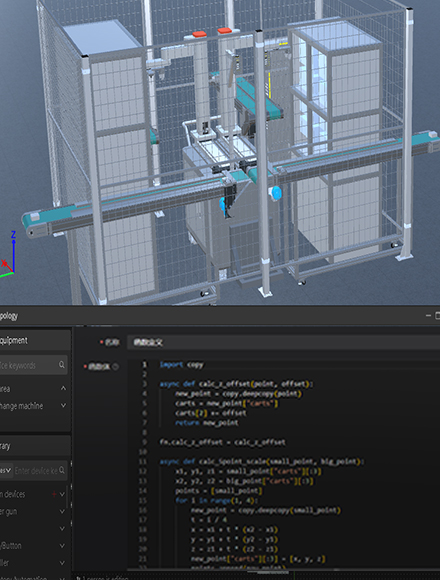
Task: Click line 18 'x = x1 + t * (x2 - x1)'
Action: (x=234, y=529)
